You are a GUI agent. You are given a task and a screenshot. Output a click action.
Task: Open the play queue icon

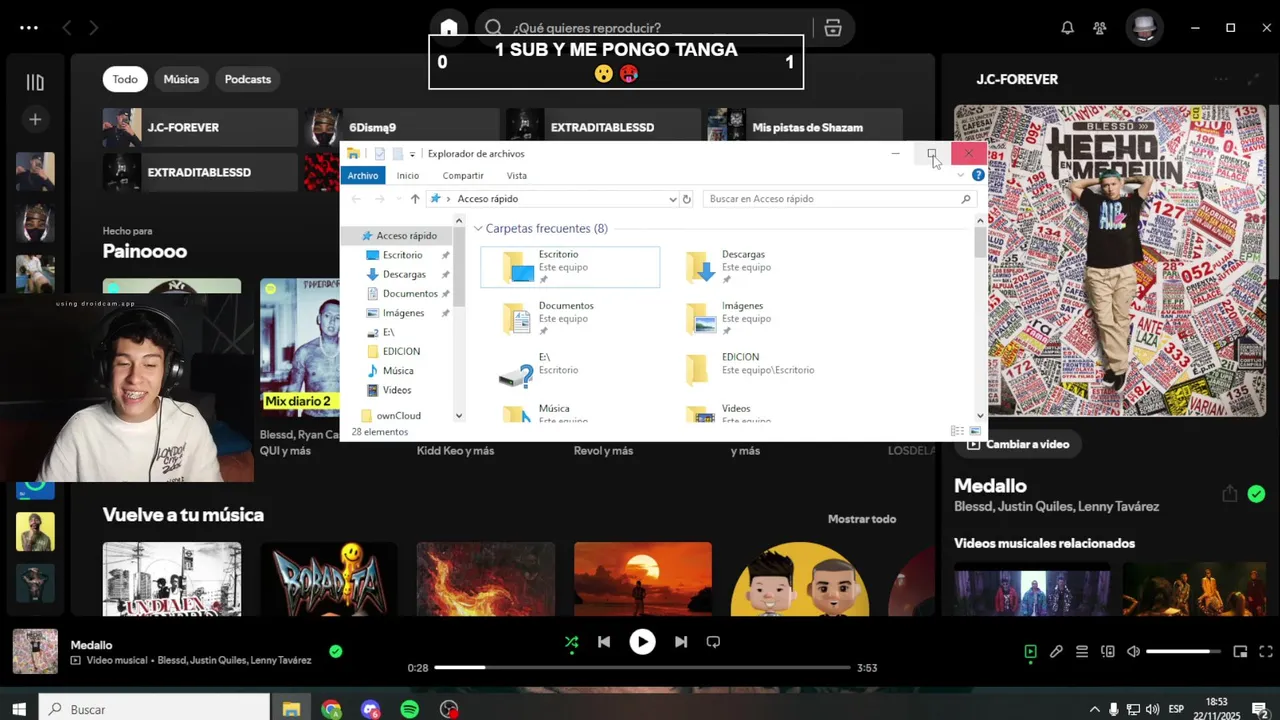coord(1082,652)
